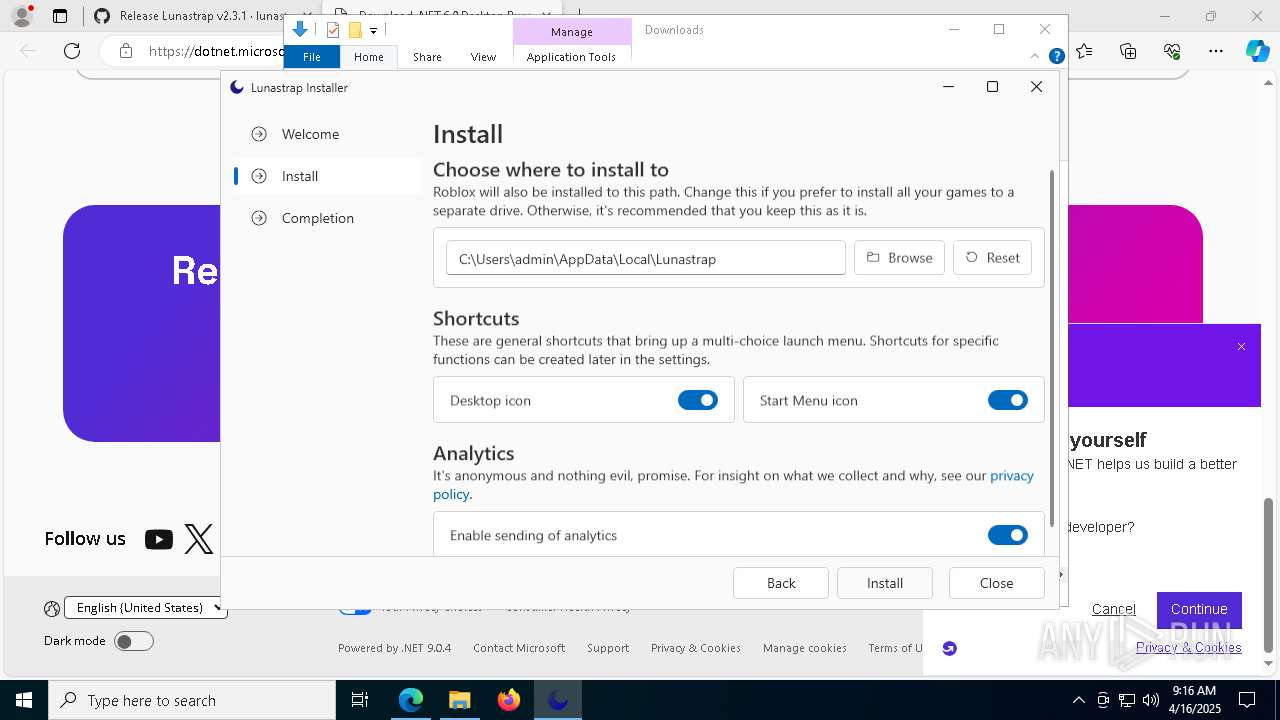This screenshot has height=720, width=1280.
Task: Open Support footer link
Action: pyautogui.click(x=608, y=648)
